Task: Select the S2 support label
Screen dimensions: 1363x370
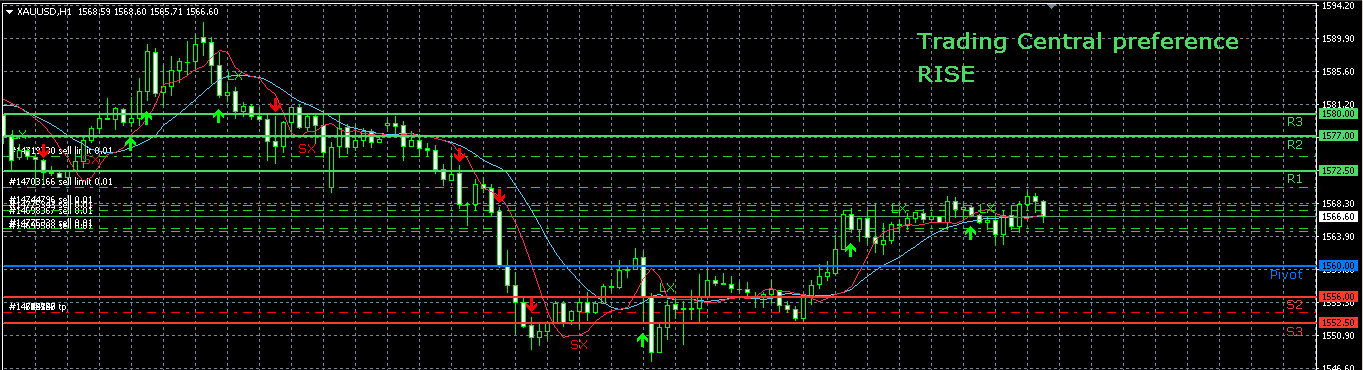Action: (1294, 303)
